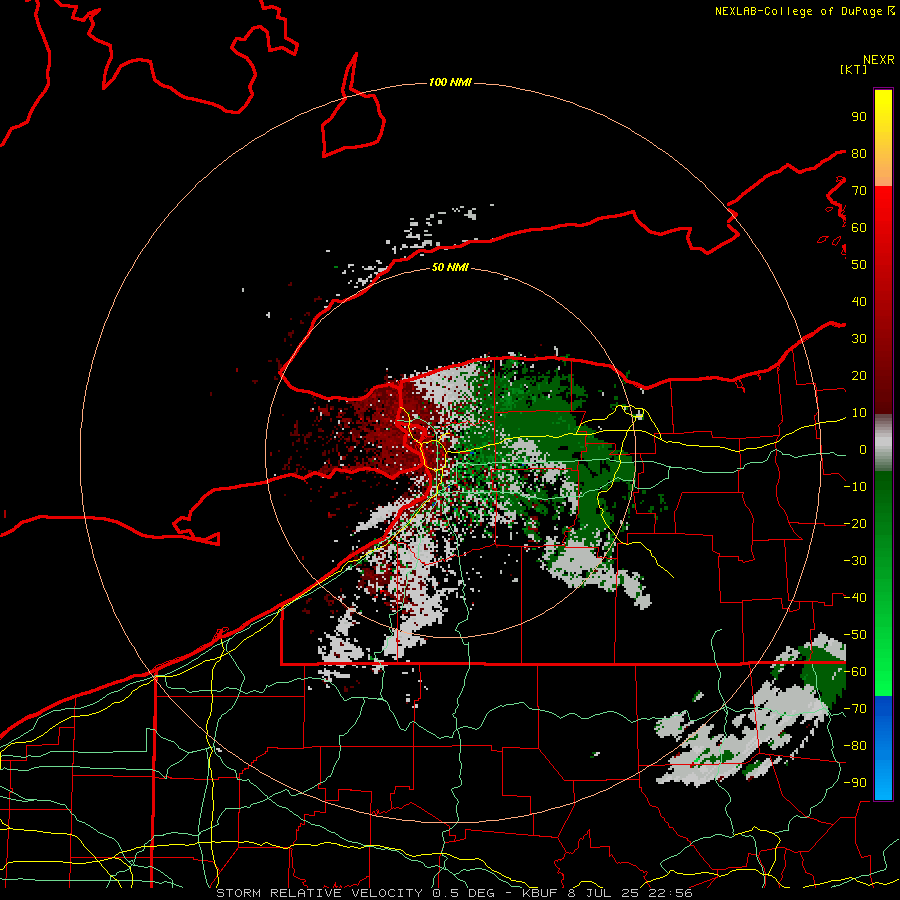Click the -50 value on the velocity scale
Image resolution: width=900 pixels, height=900 pixels.
[855, 635]
